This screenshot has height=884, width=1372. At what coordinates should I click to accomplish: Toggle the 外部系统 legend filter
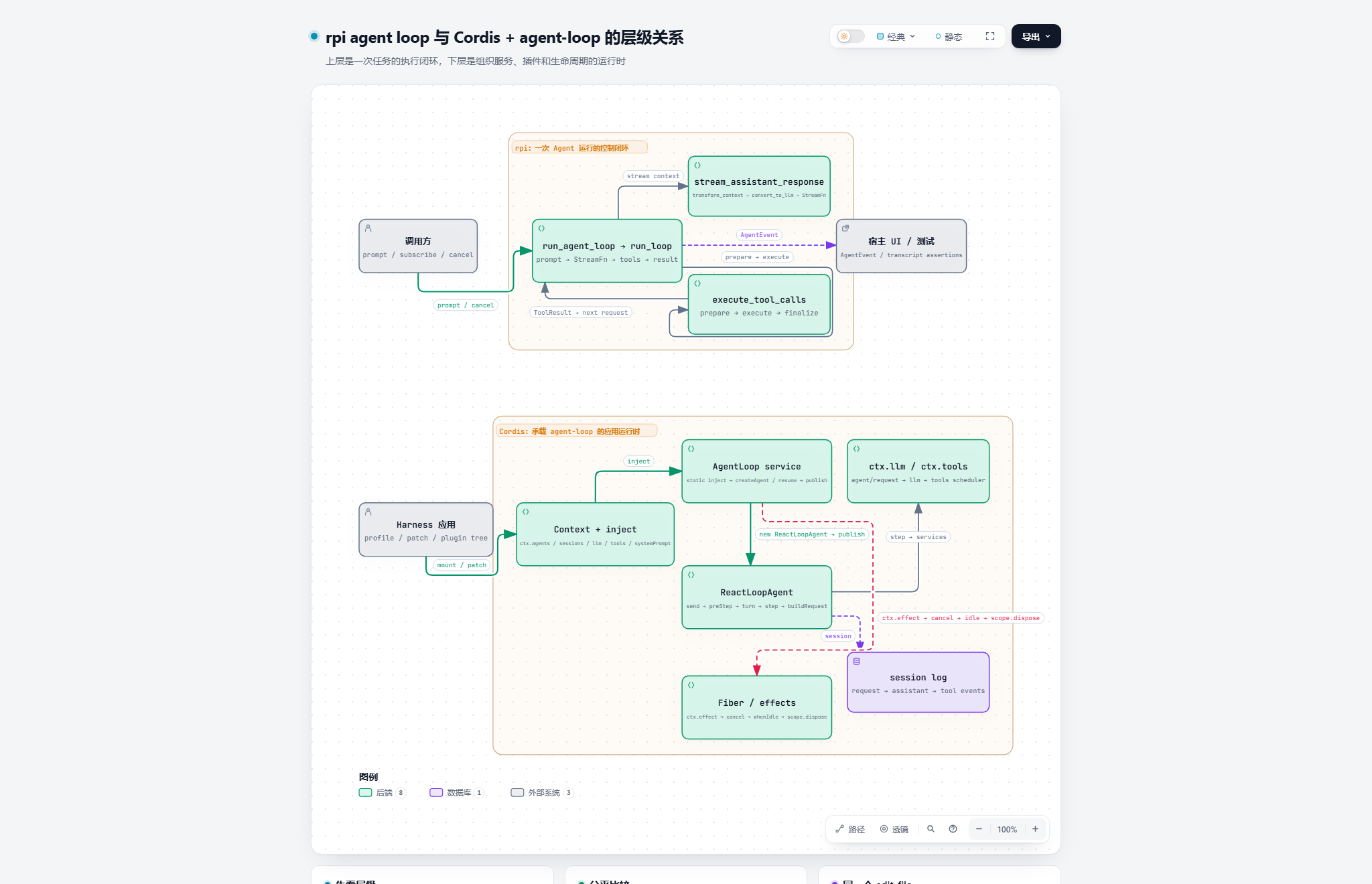point(542,792)
